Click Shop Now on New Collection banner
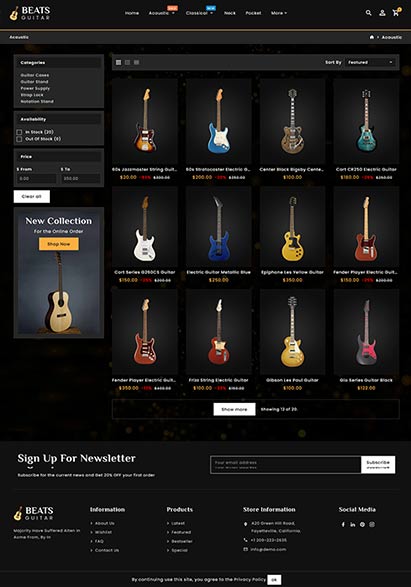 tap(59, 244)
